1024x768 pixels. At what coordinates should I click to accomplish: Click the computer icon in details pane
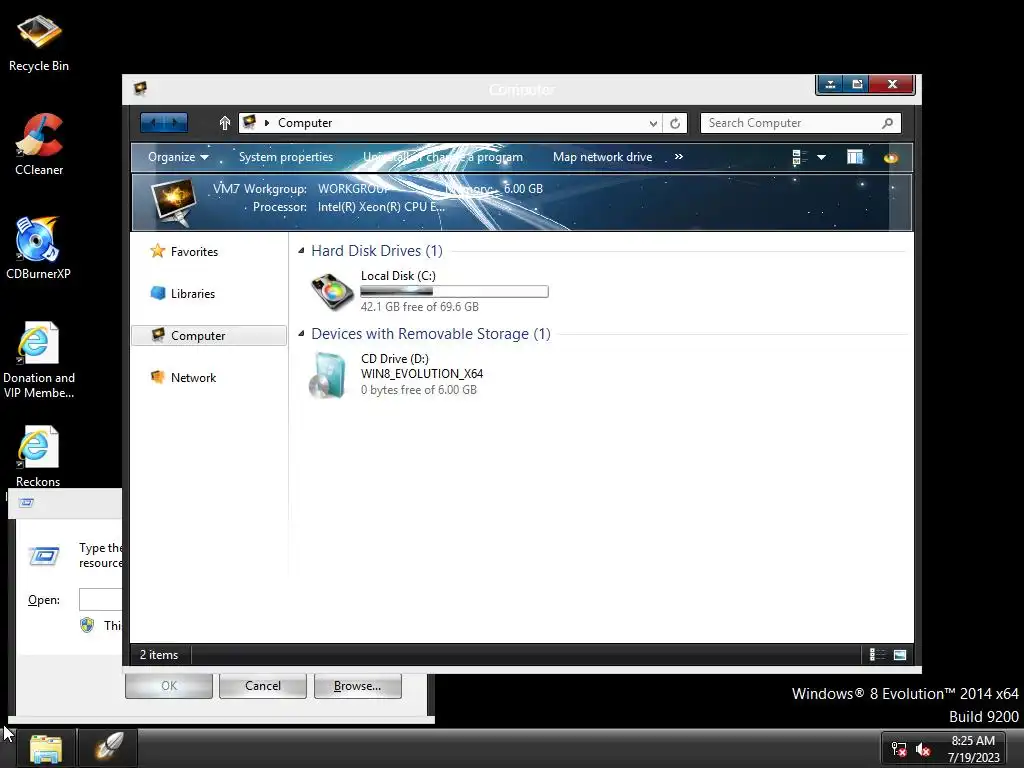[173, 202]
